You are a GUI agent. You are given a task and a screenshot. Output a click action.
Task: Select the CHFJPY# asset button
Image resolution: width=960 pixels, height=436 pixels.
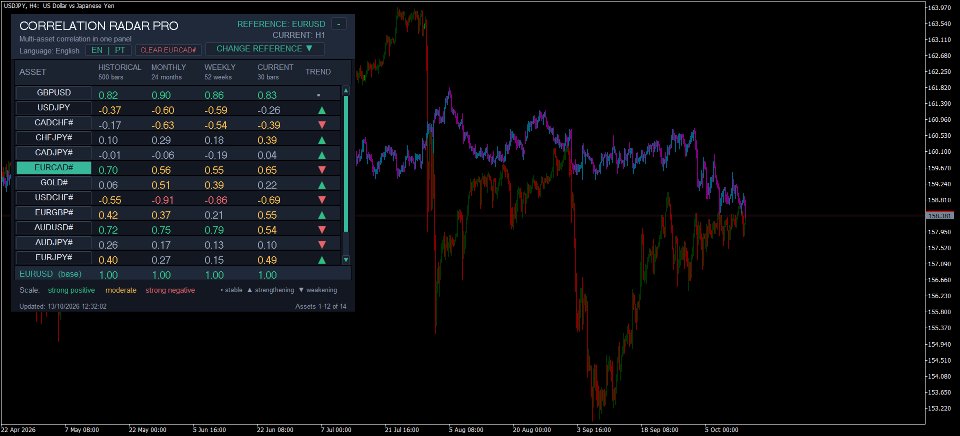click(x=54, y=138)
